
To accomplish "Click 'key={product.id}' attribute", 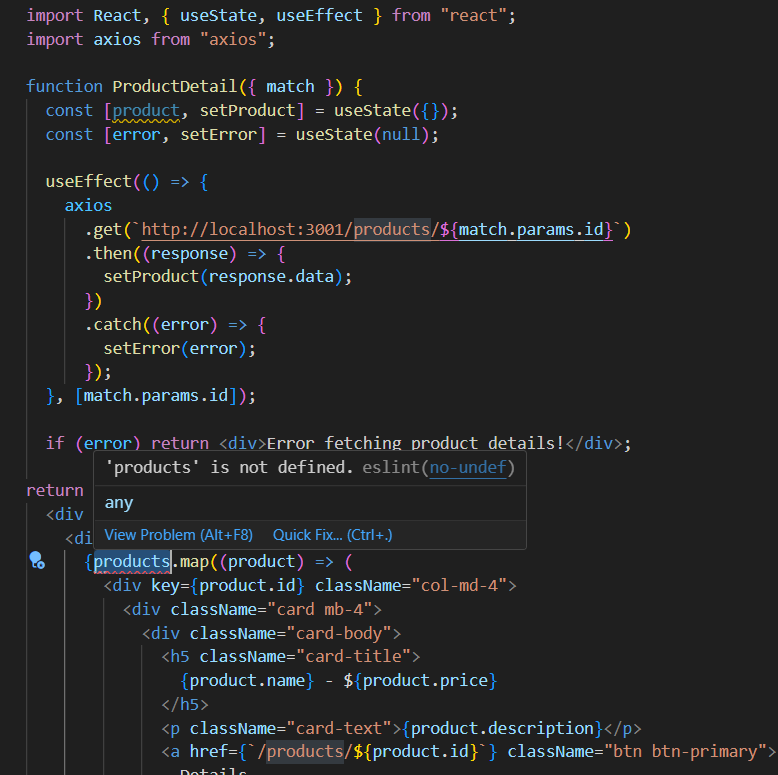I will [x=228, y=585].
